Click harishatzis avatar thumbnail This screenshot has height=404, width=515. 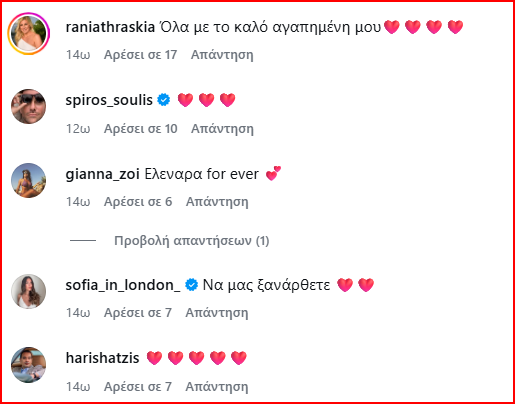[x=29, y=365]
